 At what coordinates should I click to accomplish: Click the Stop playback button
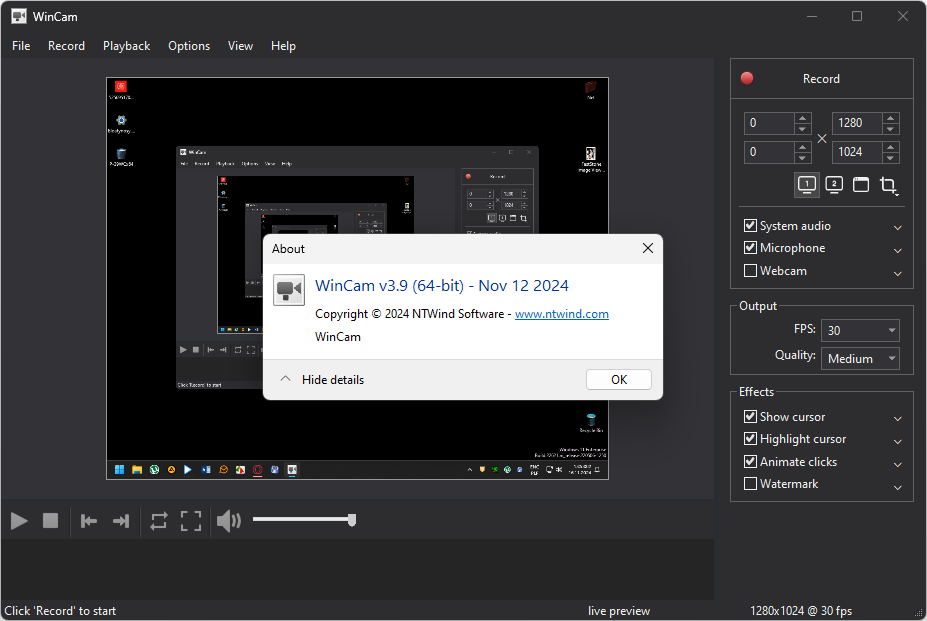51,521
